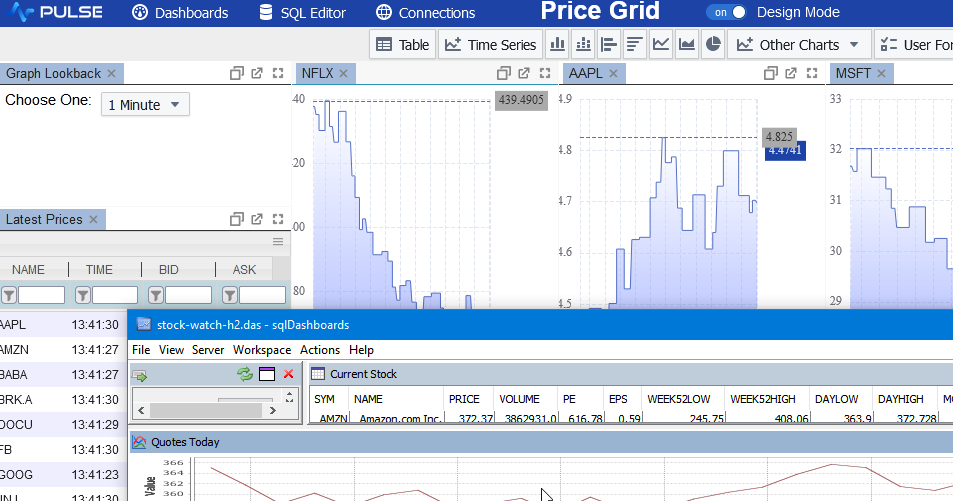
Task: Pop out the NFLX chart panel
Action: pyautogui.click(x=524, y=74)
